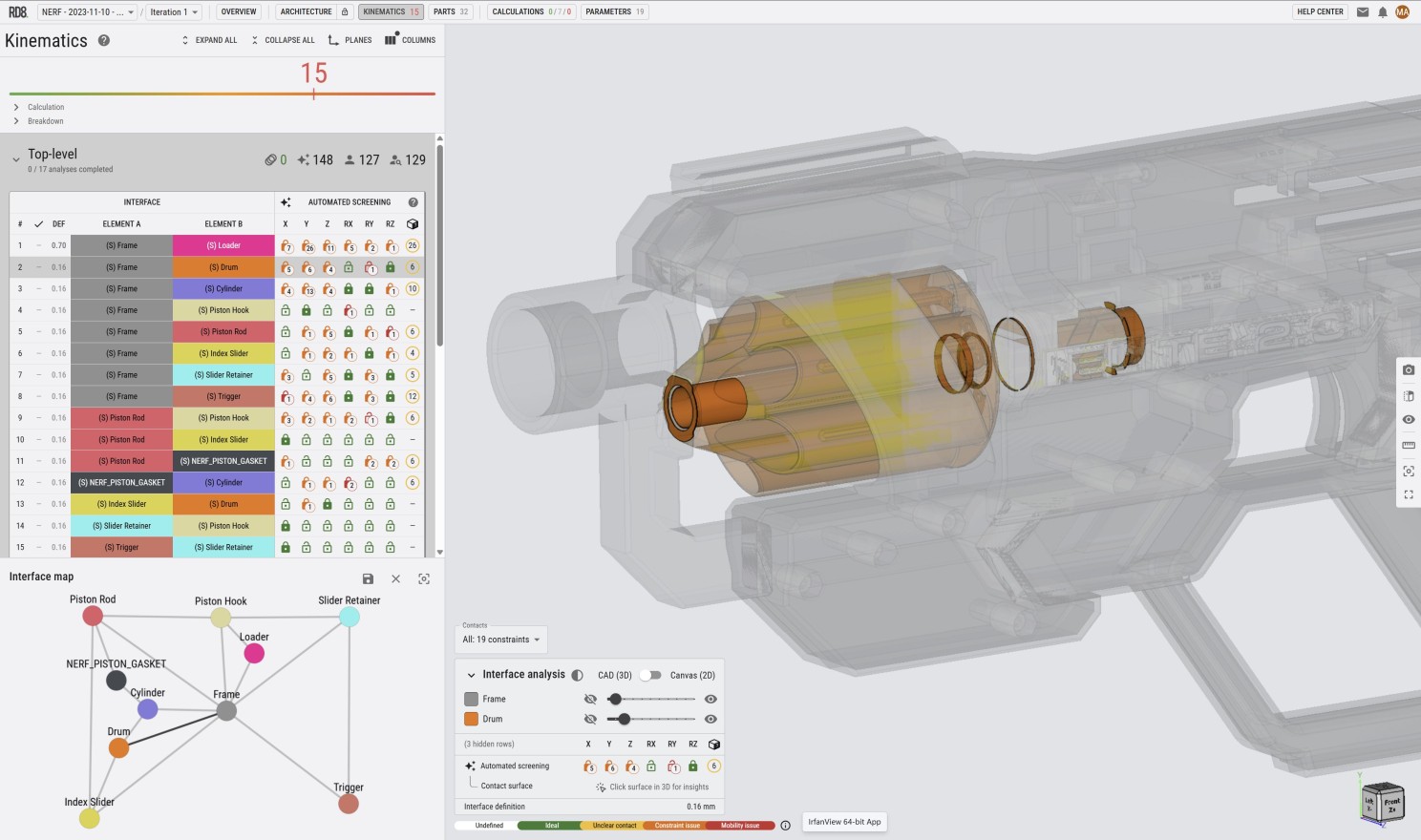Open the Help Center
Screen dimensions: 1421x840
1319,11
